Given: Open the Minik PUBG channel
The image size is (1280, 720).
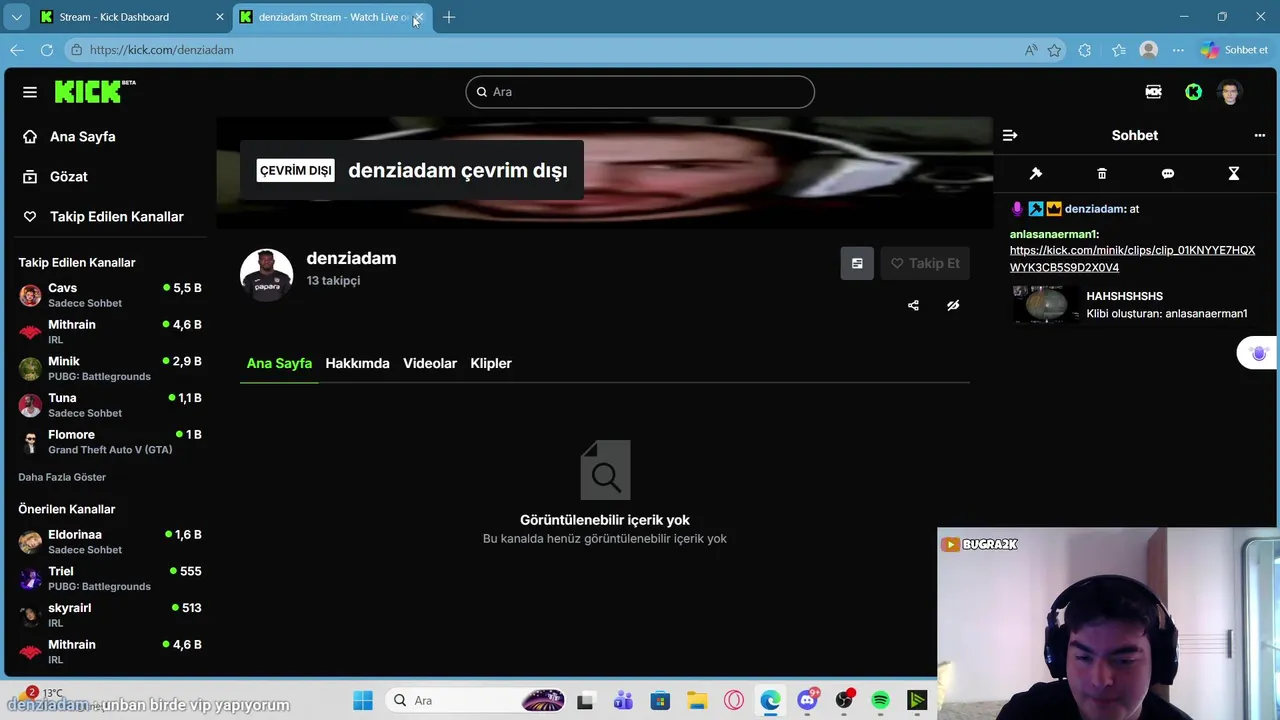Looking at the screenshot, I should point(110,368).
